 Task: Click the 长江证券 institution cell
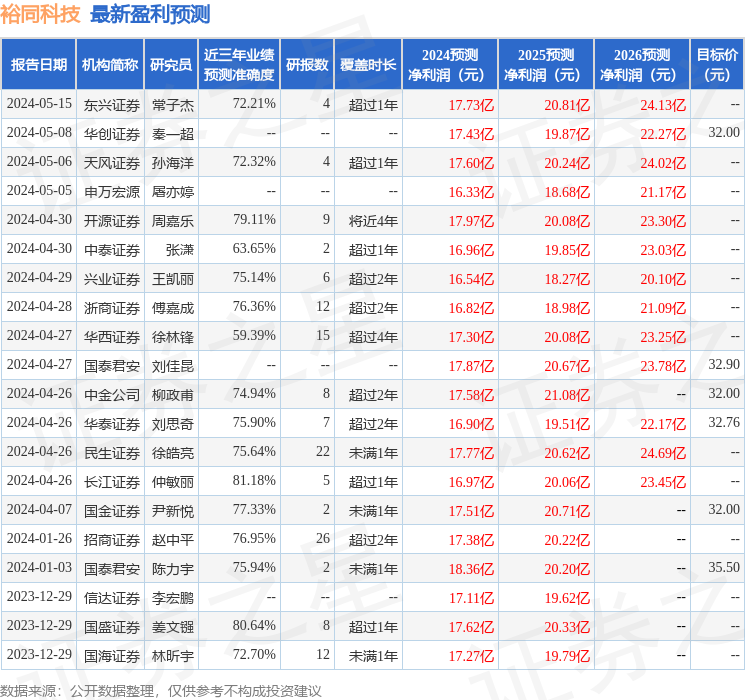click(112, 482)
